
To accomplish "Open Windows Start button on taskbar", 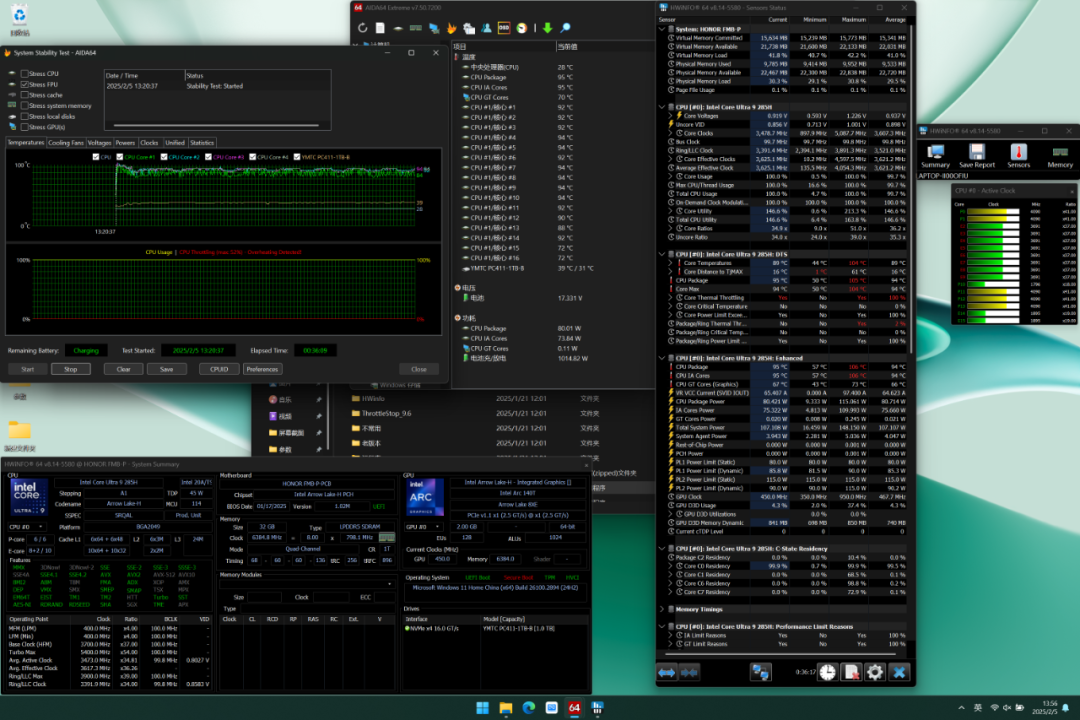I will pyautogui.click(x=482, y=708).
